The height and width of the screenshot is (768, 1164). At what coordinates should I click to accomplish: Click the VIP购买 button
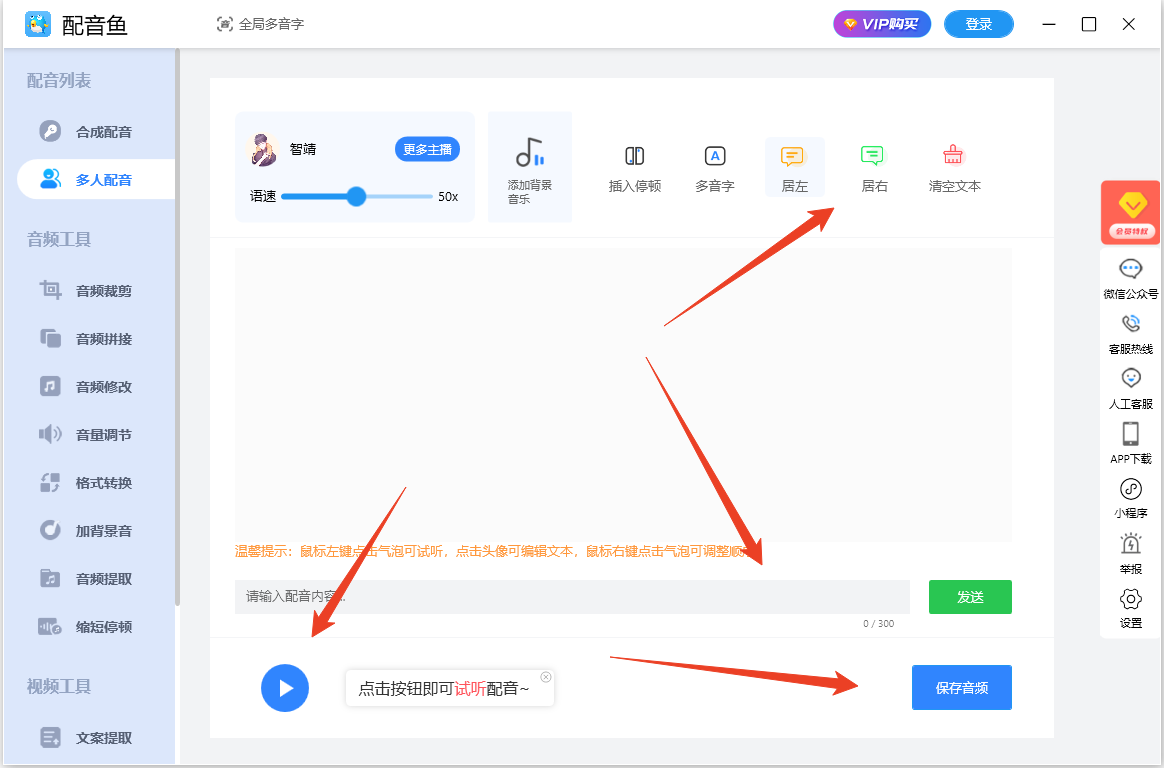point(882,24)
